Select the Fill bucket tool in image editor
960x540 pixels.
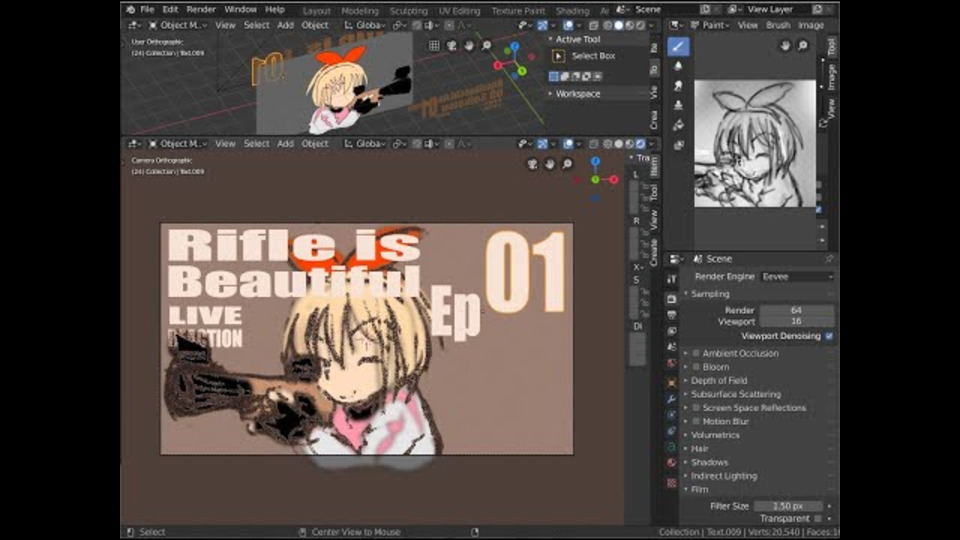click(678, 125)
